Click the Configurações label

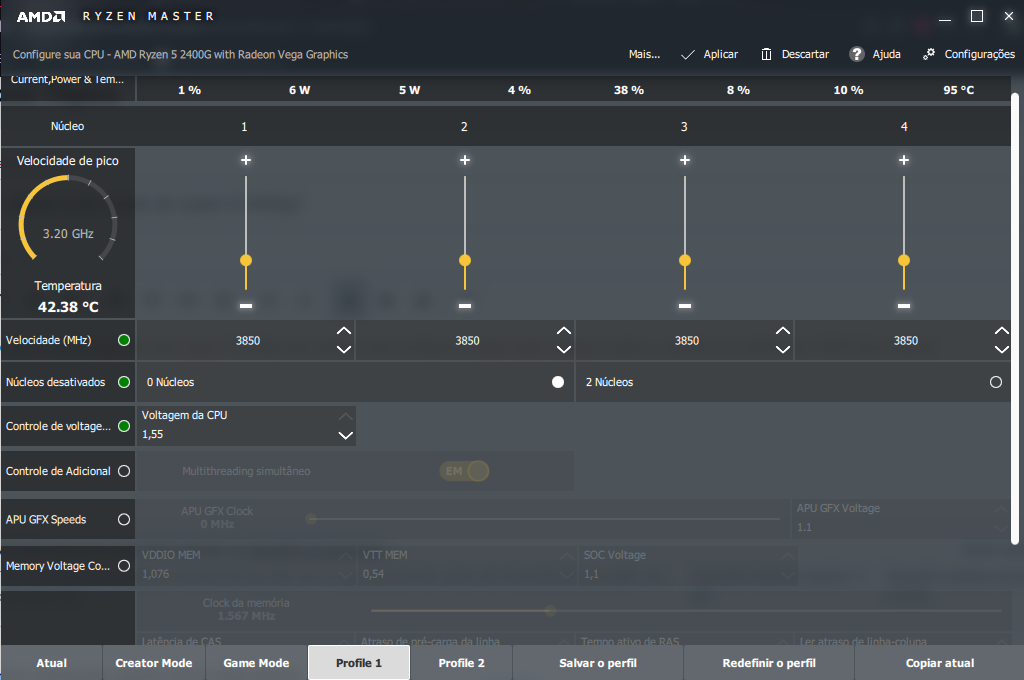[980, 54]
